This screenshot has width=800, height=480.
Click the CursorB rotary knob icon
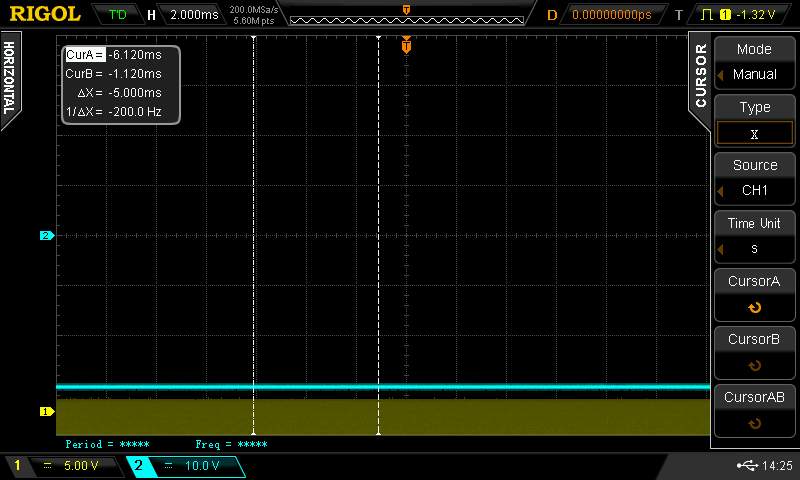point(754,366)
